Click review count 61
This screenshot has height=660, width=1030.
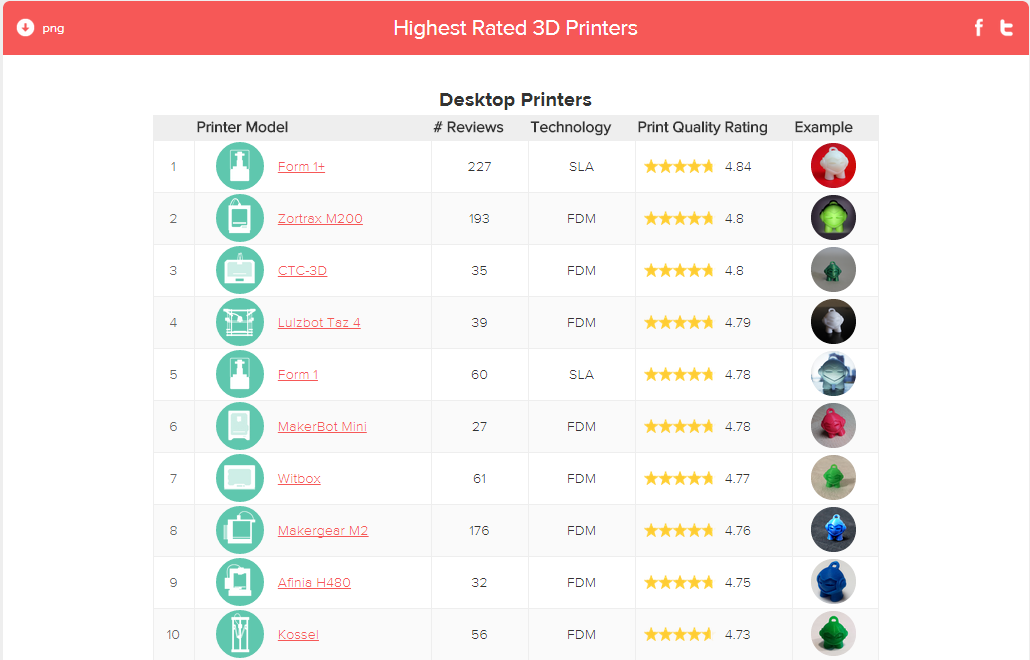click(479, 479)
